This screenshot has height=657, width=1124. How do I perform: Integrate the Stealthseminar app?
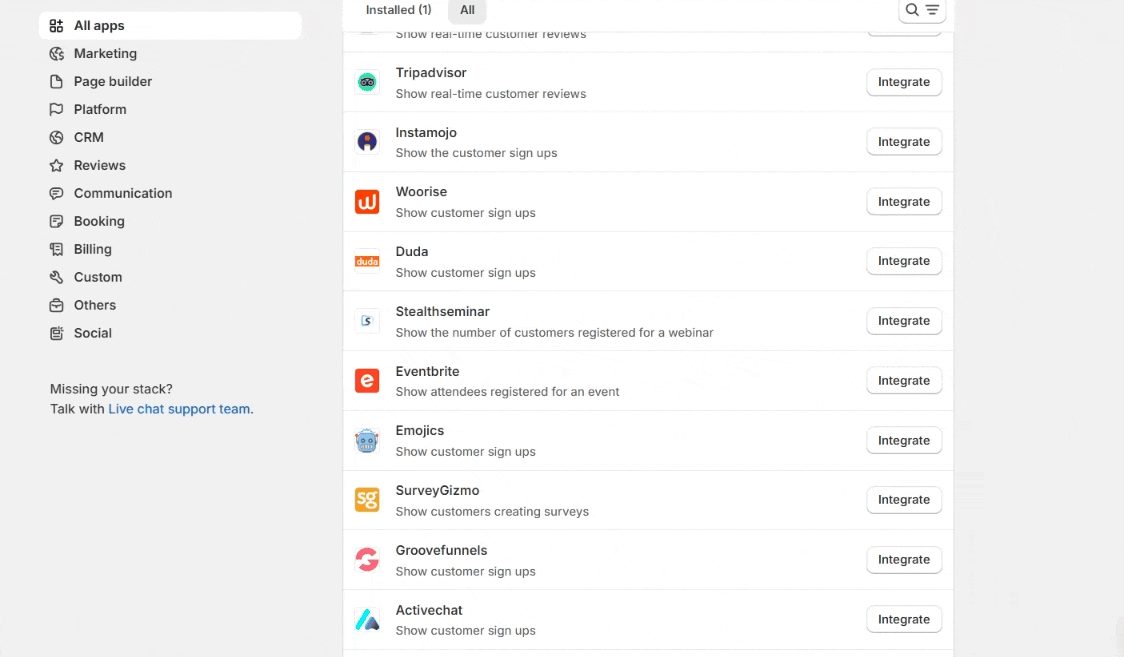(x=903, y=321)
